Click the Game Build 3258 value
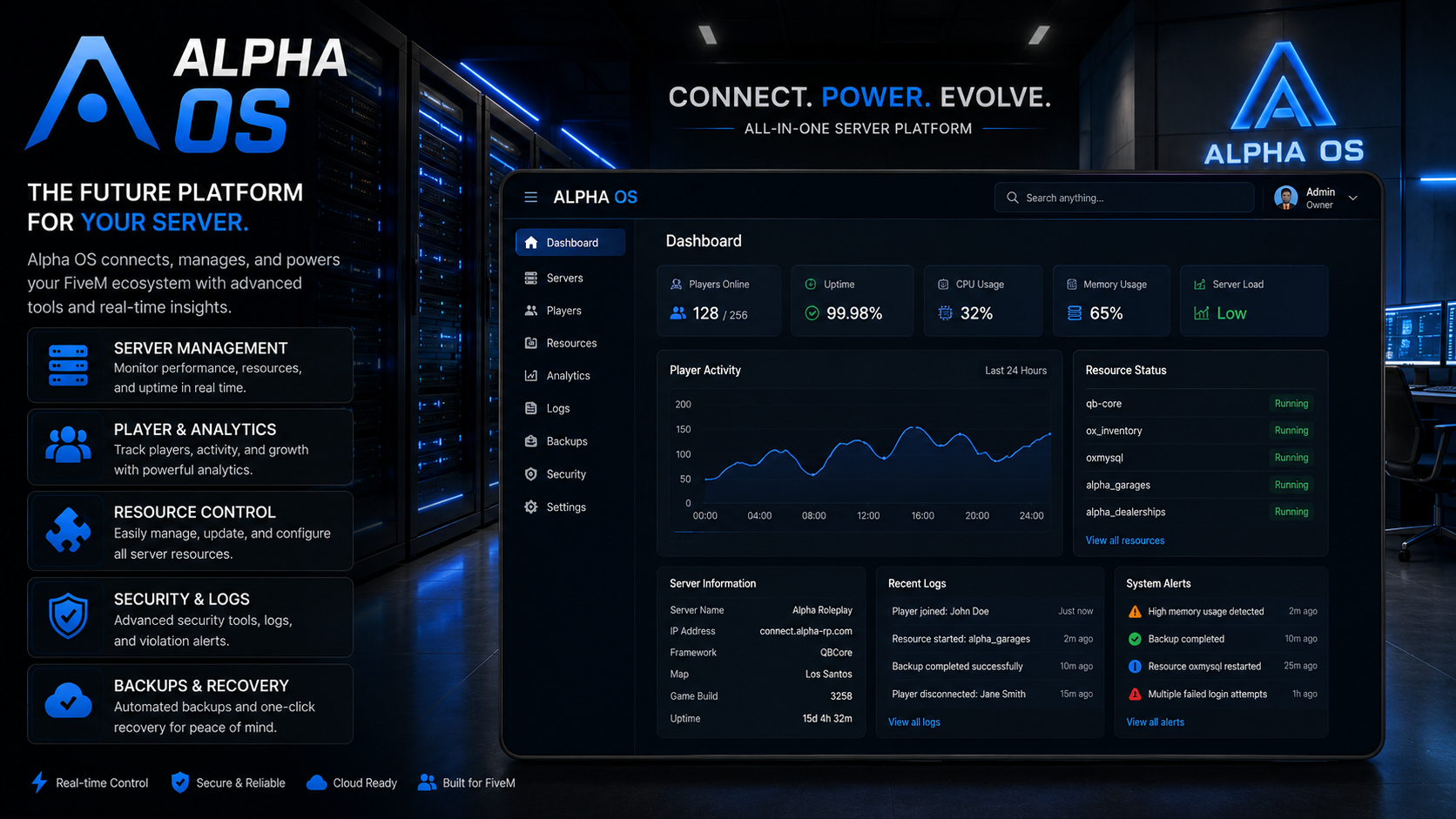 click(x=840, y=696)
